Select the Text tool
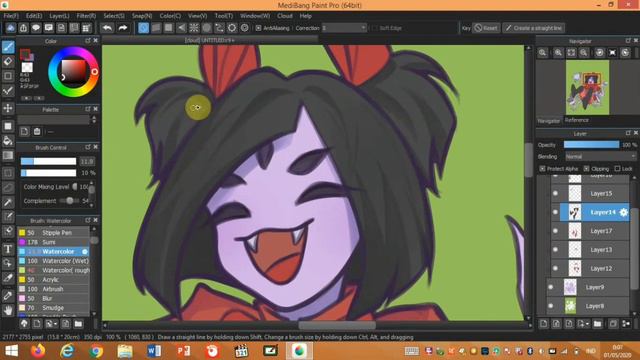The image size is (640, 360). 8,249
